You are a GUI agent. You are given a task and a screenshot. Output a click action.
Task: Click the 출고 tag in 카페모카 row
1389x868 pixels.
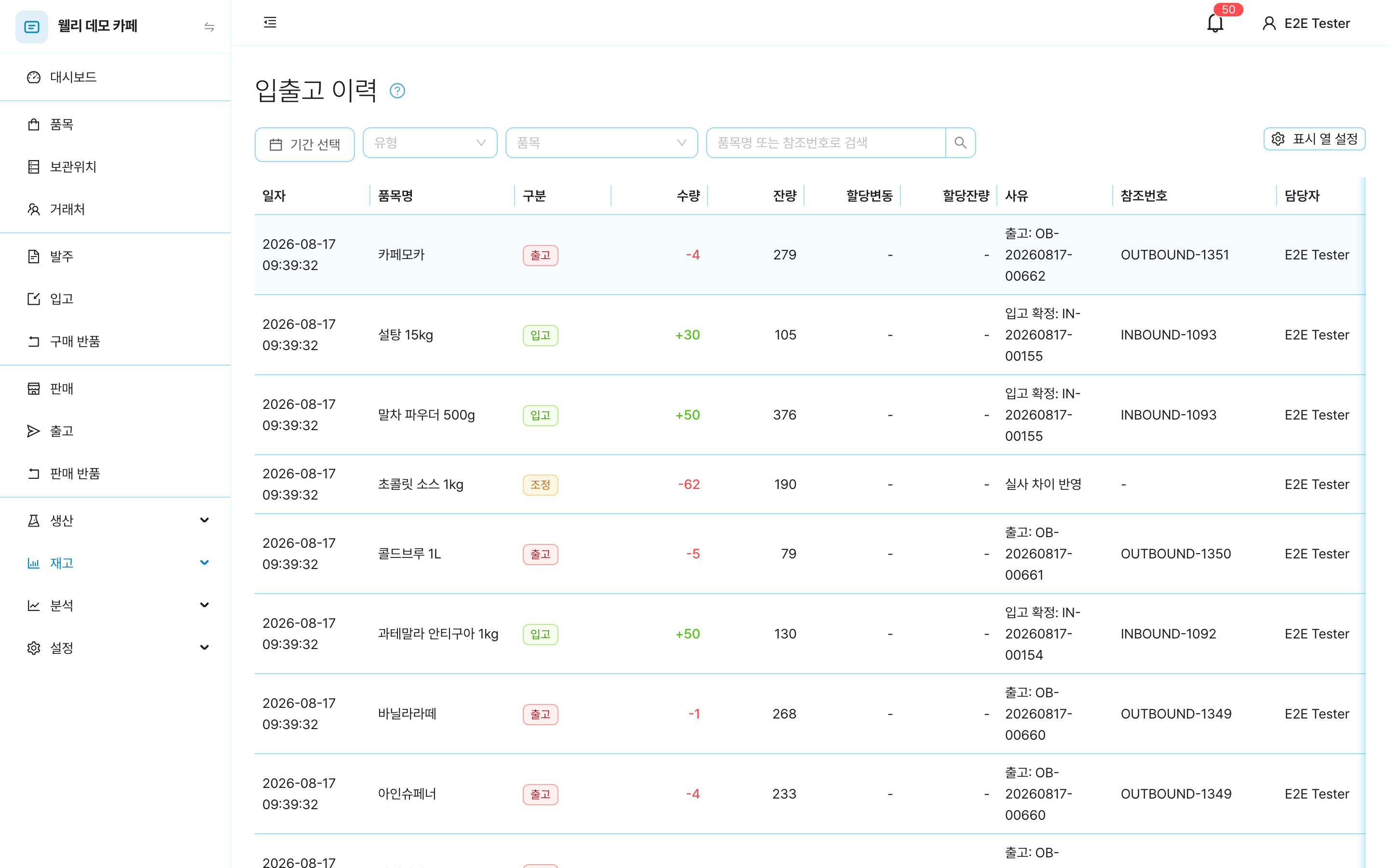pos(540,255)
